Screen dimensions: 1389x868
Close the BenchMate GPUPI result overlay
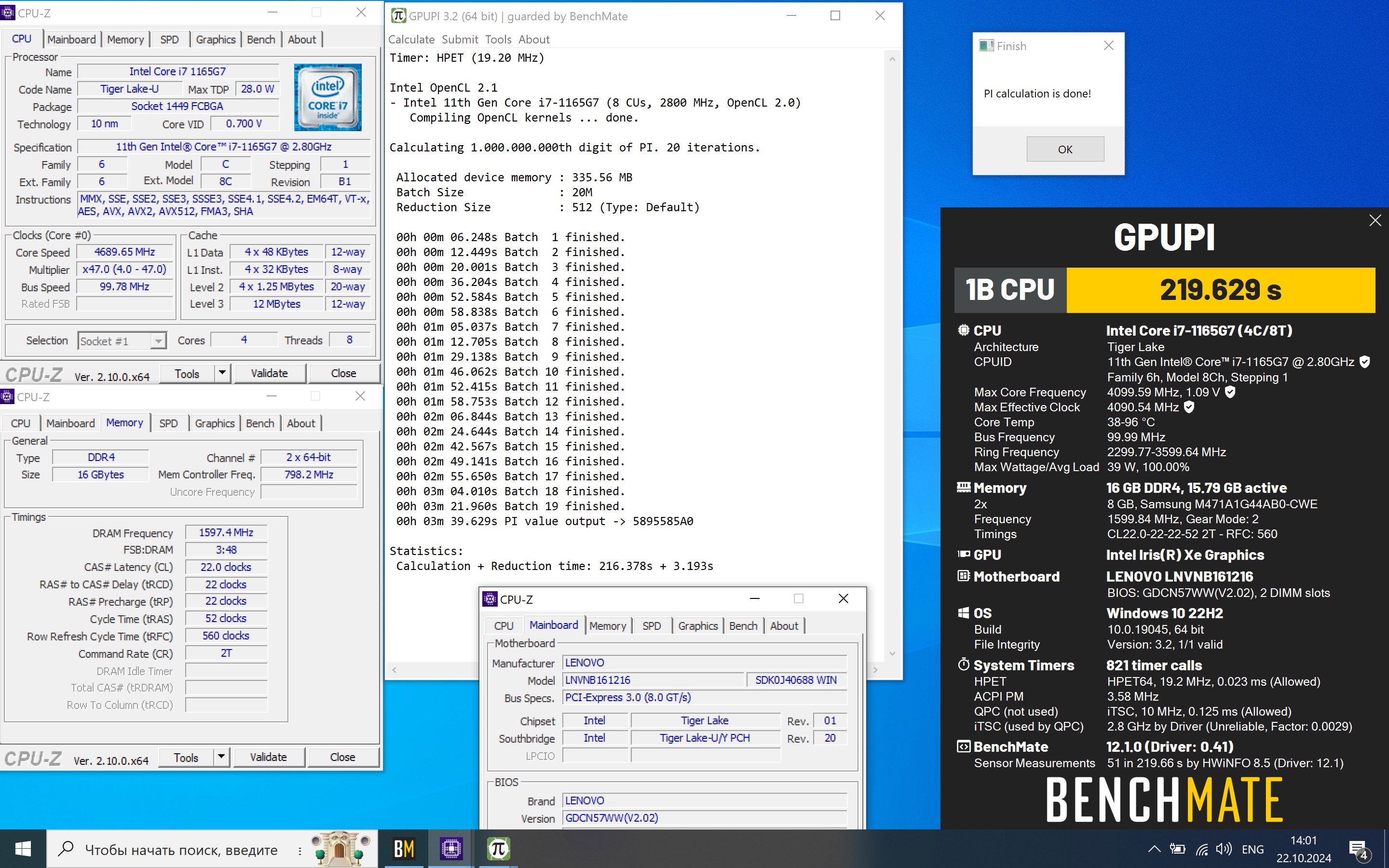[x=1375, y=220]
